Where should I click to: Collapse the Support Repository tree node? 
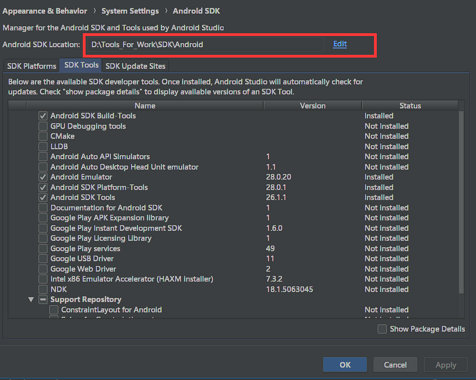pyautogui.click(x=31, y=299)
